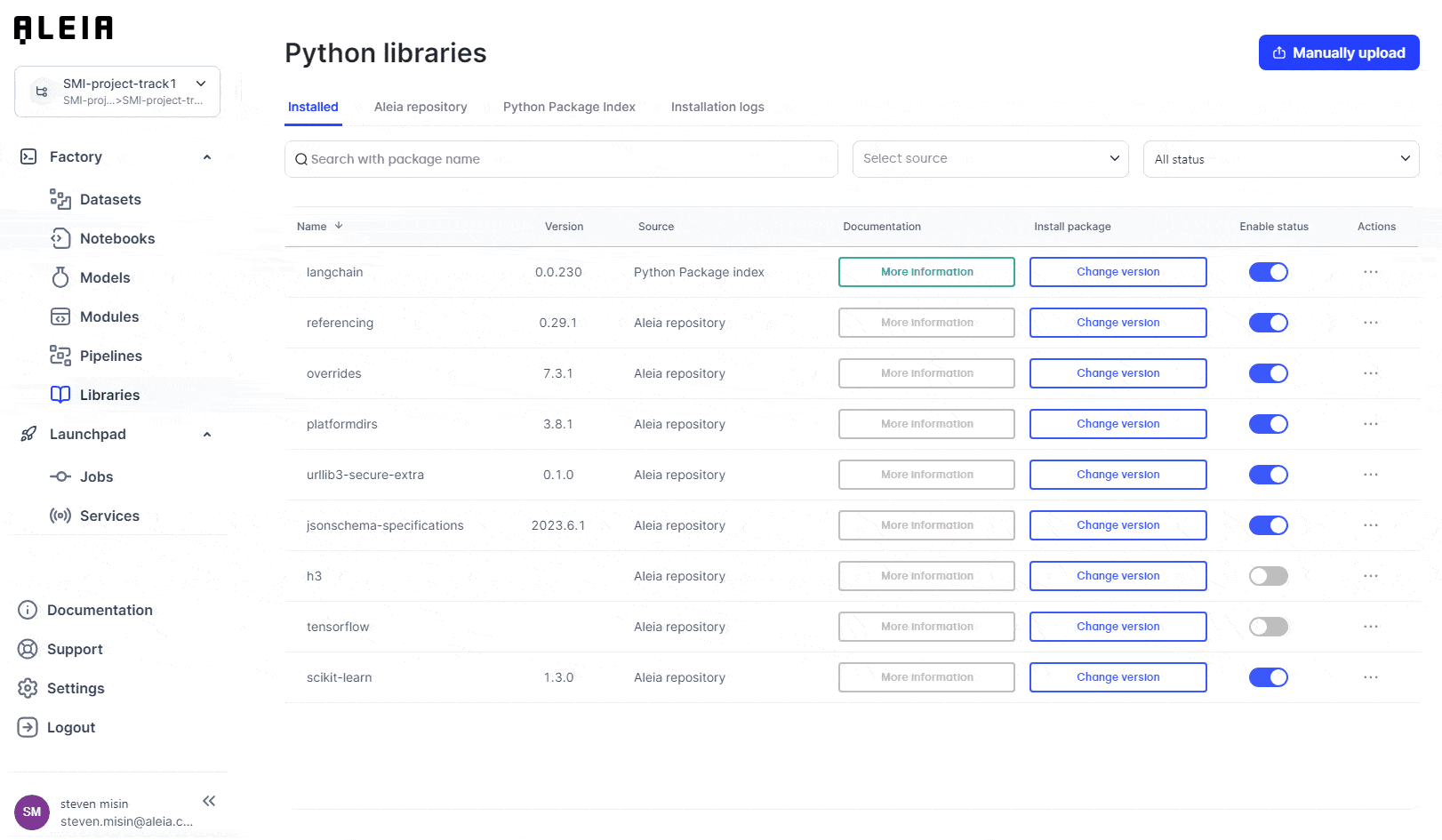The height and width of the screenshot is (840, 1442).
Task: Open the Select source dropdown
Action: pyautogui.click(x=989, y=158)
